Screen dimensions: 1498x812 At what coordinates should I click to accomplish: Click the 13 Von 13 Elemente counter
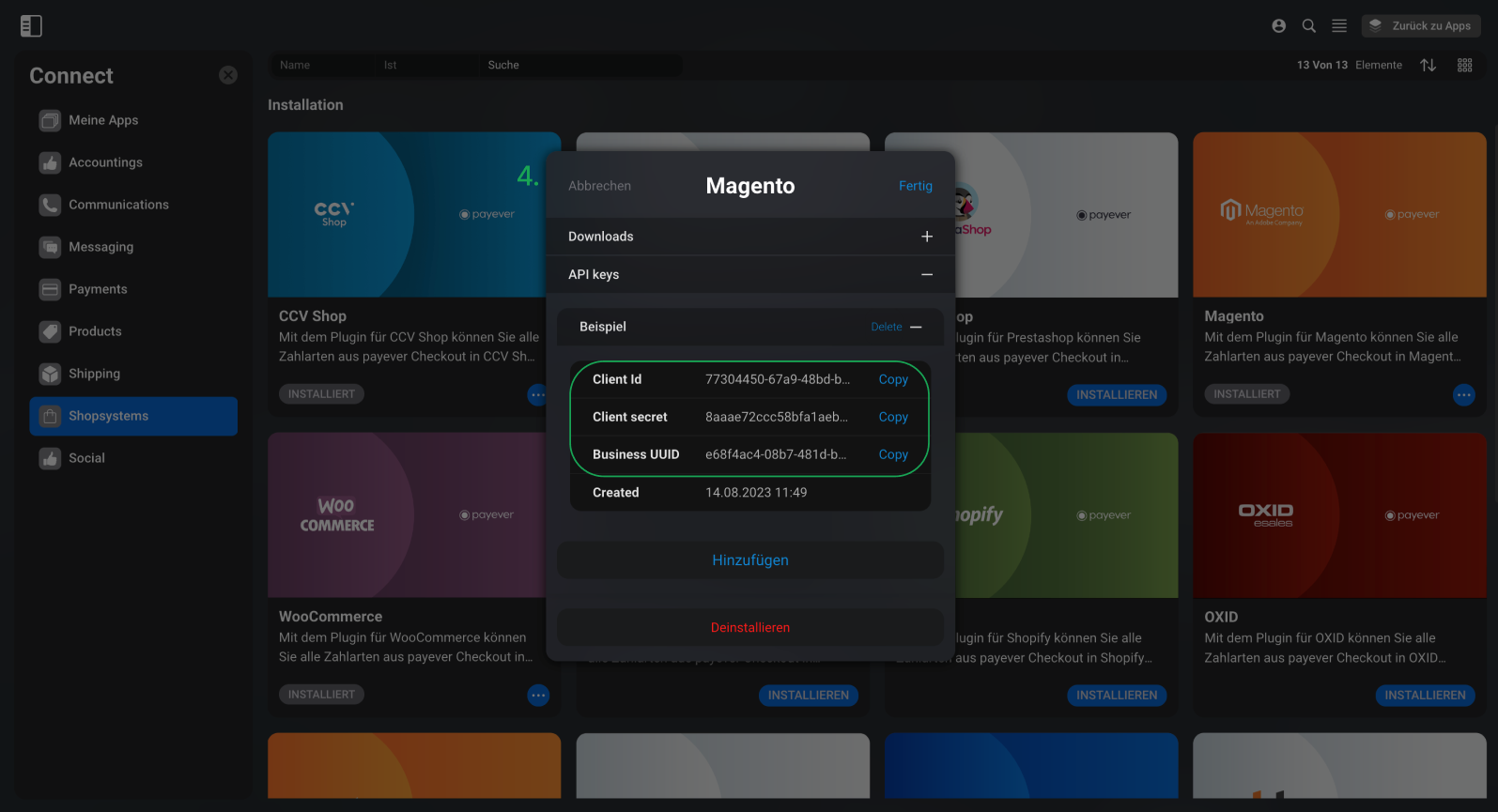click(1350, 65)
